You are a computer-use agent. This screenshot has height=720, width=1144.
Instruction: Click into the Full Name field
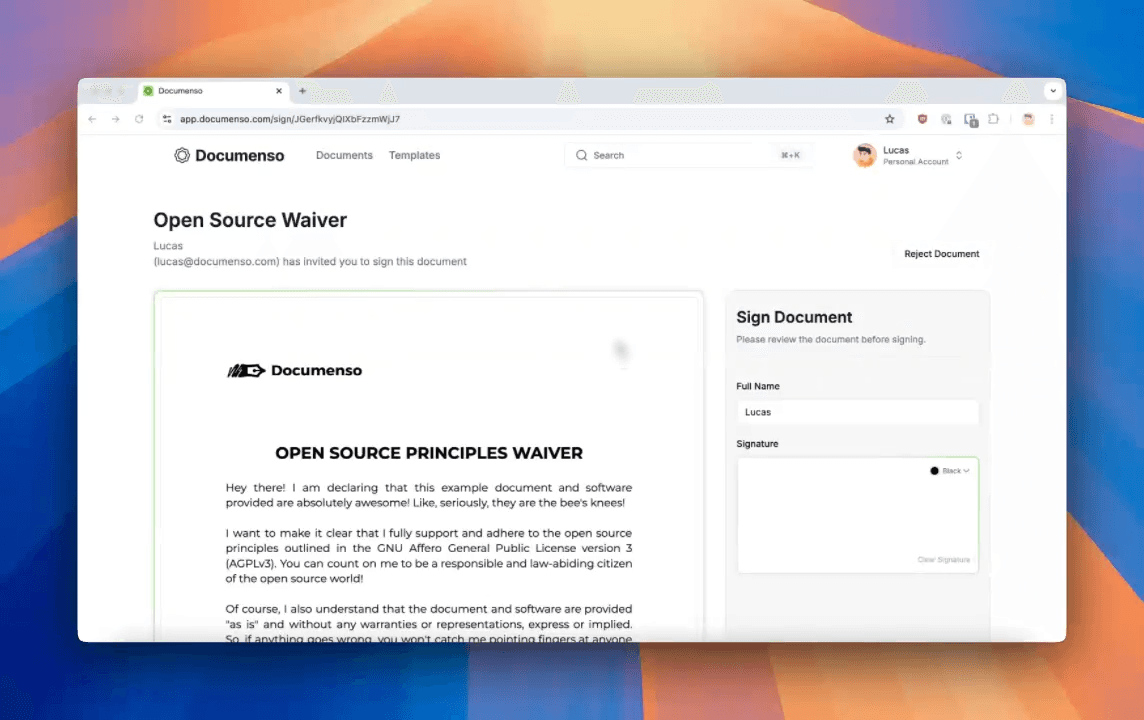pyautogui.click(x=857, y=412)
